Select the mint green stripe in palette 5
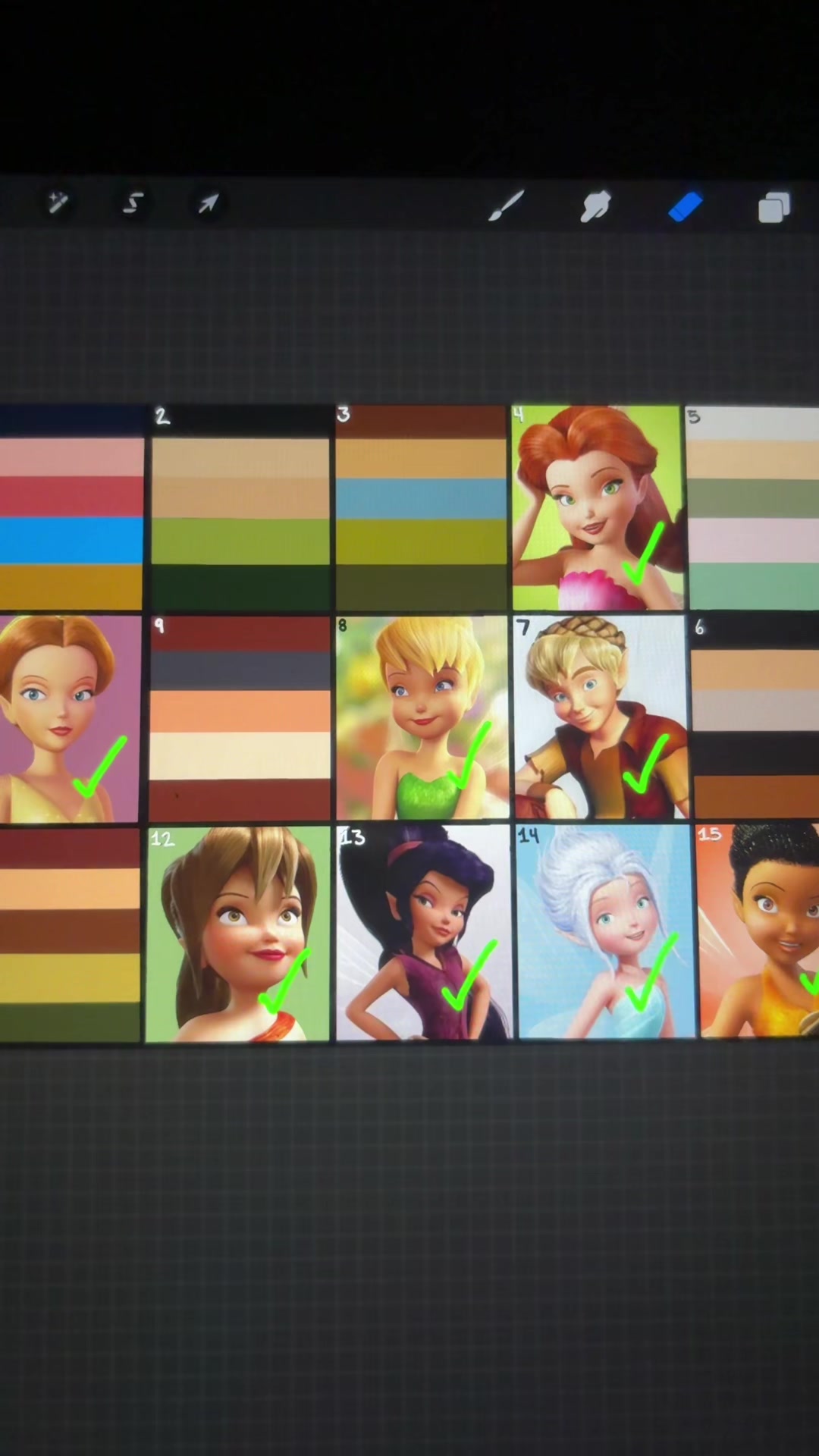Screen dimensions: 819x1456 point(754,585)
